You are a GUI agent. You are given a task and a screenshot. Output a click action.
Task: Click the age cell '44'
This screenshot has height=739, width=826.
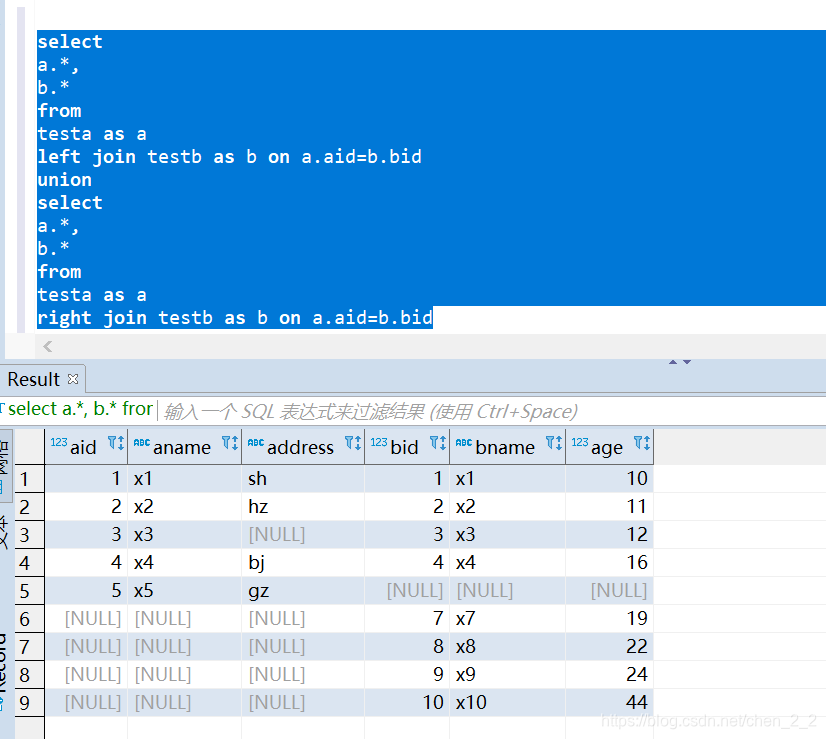pos(609,703)
